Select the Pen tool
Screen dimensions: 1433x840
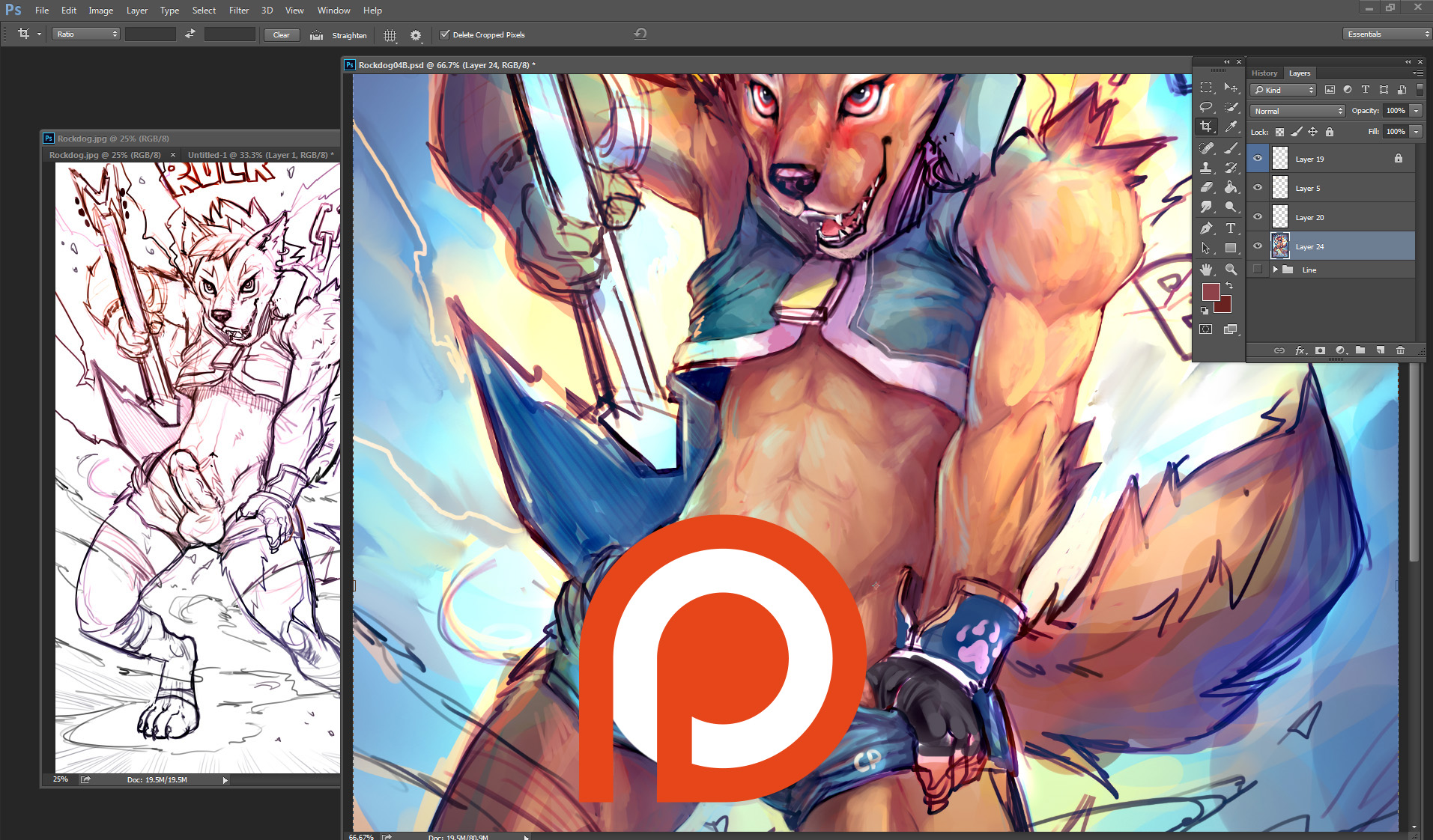tap(1206, 228)
